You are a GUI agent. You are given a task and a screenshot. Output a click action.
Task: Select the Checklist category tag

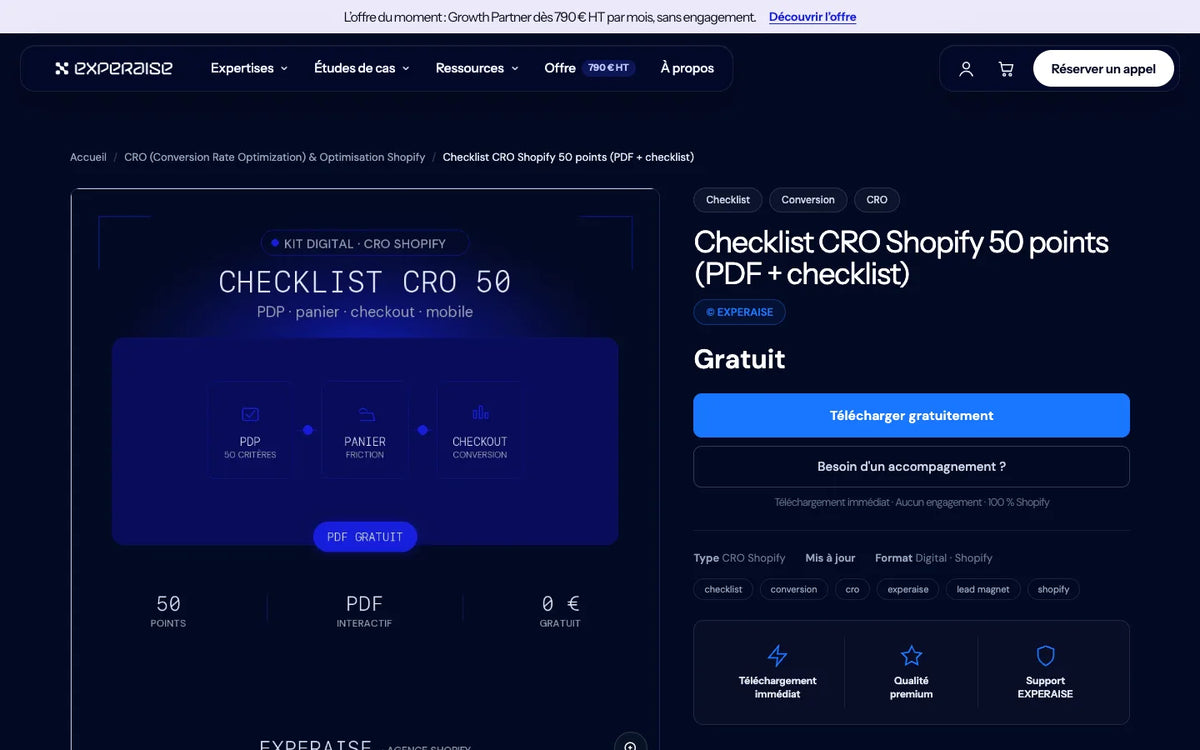[x=728, y=200]
